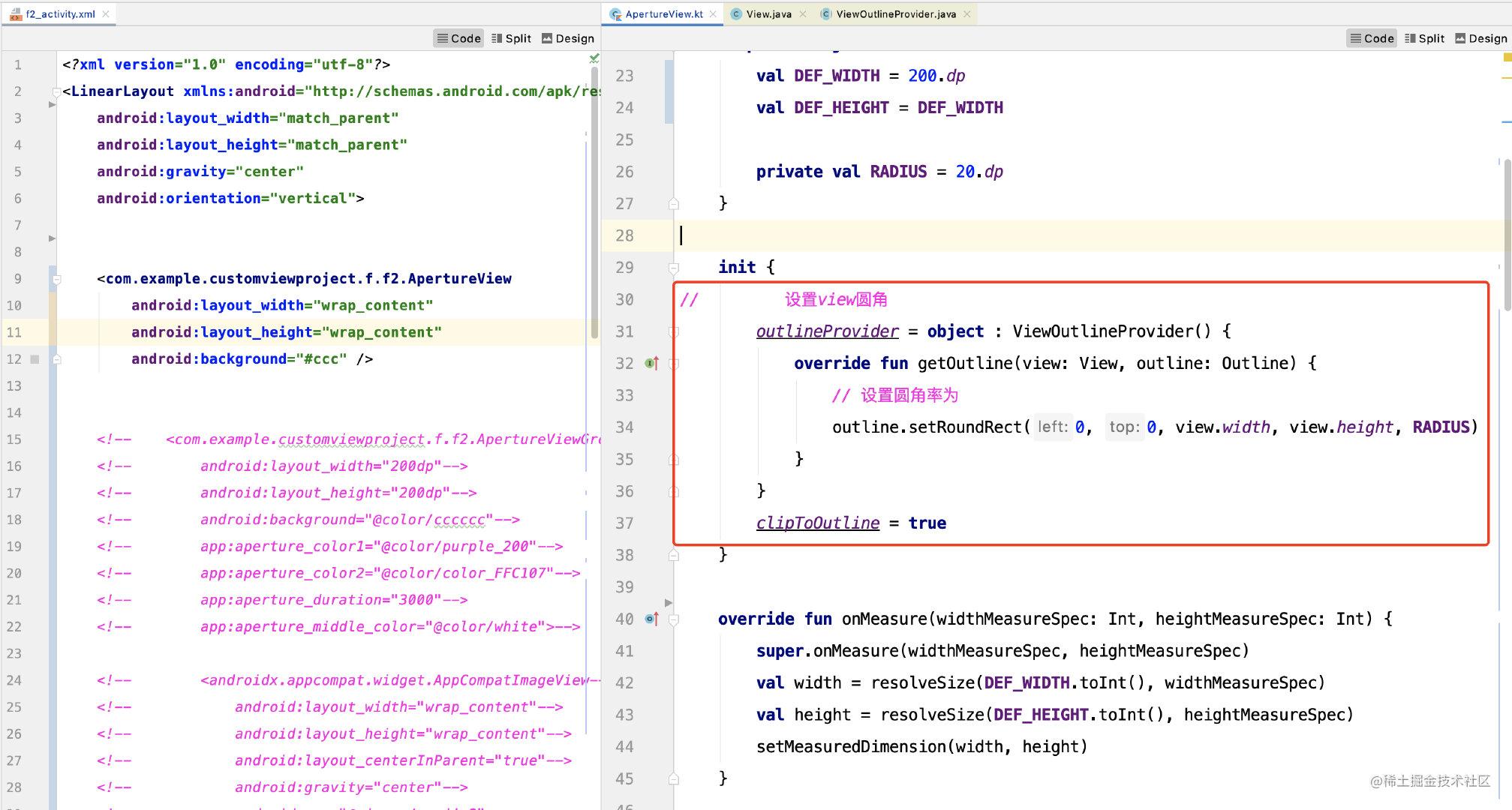
Task: Select the f2_activity.xml tab
Action: point(60,13)
